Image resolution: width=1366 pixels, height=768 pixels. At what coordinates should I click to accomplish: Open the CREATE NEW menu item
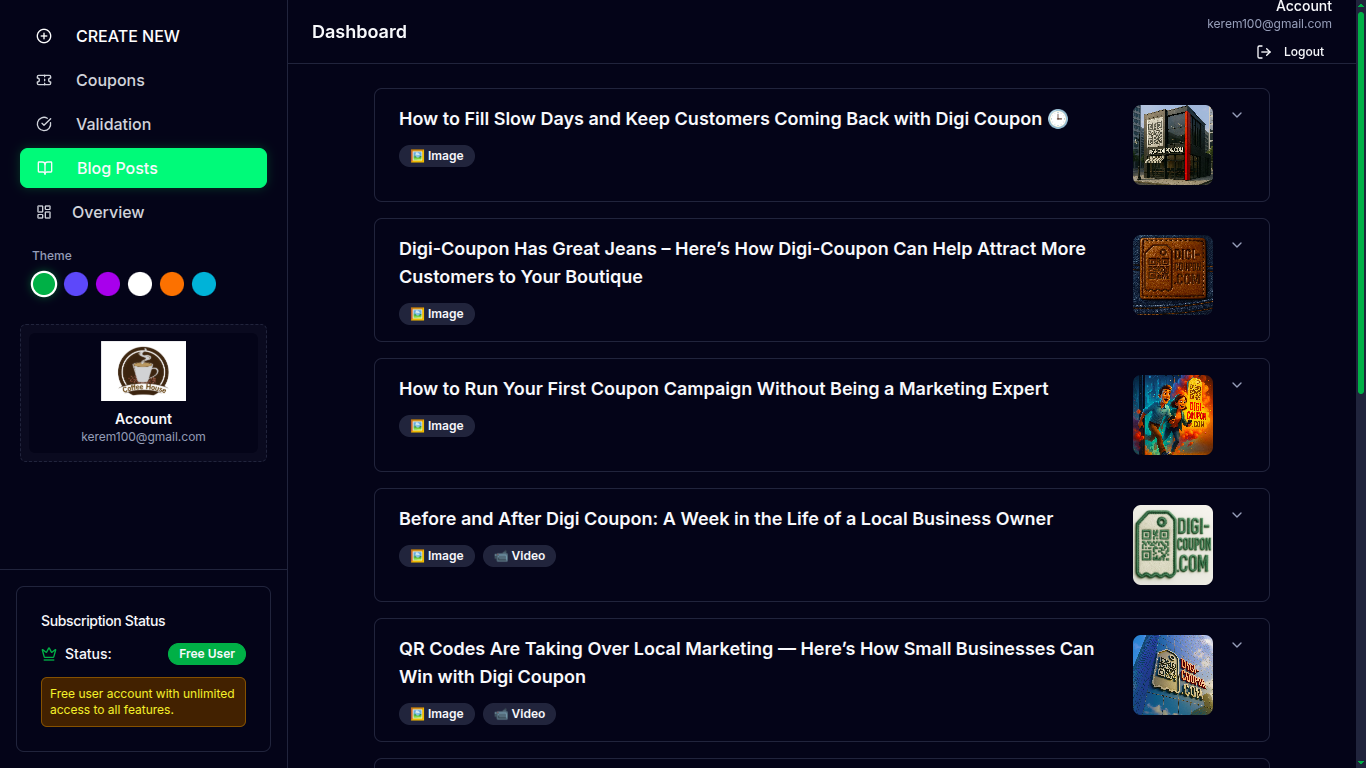[x=143, y=36]
